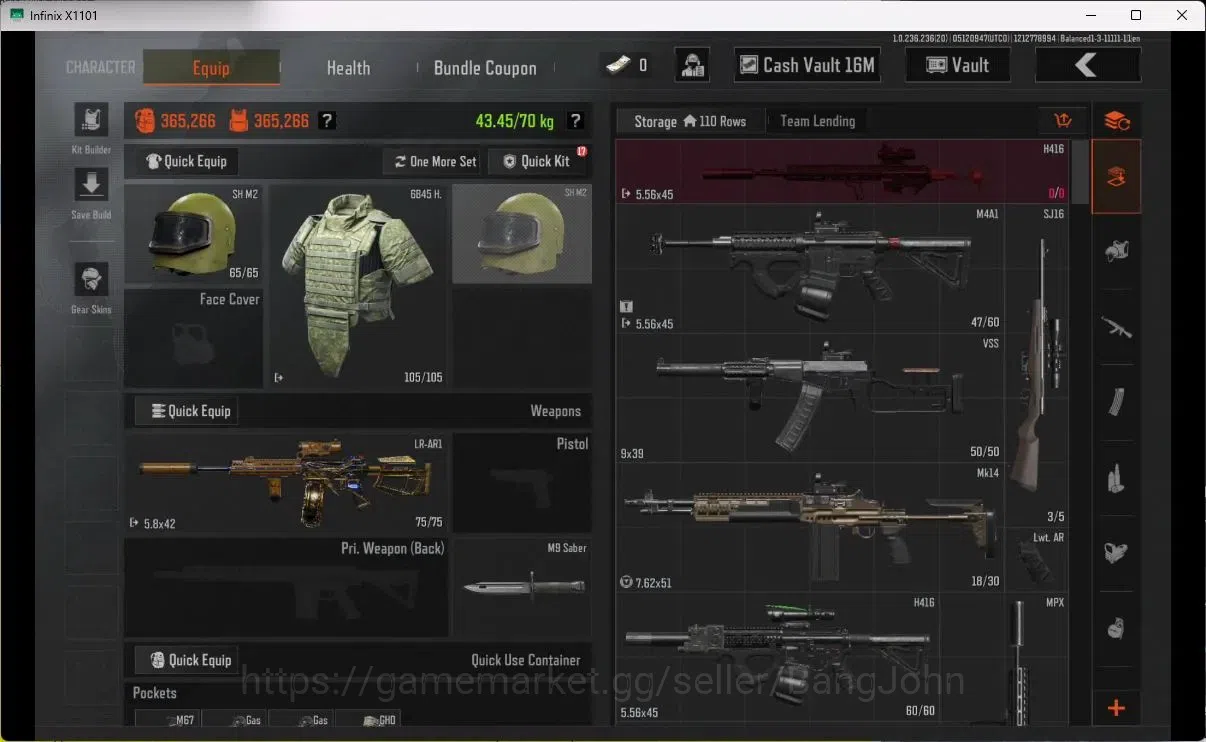Click the CHARACTER header label
This screenshot has height=742, width=1206.
[100, 68]
